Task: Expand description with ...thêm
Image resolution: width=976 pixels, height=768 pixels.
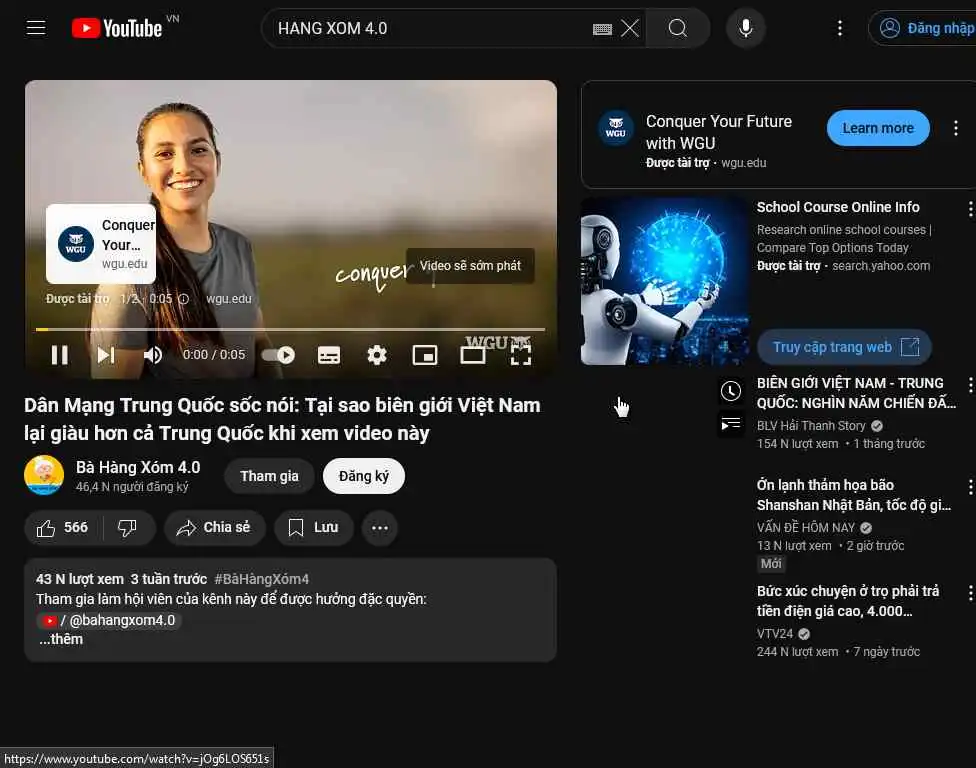Action: click(x=60, y=639)
